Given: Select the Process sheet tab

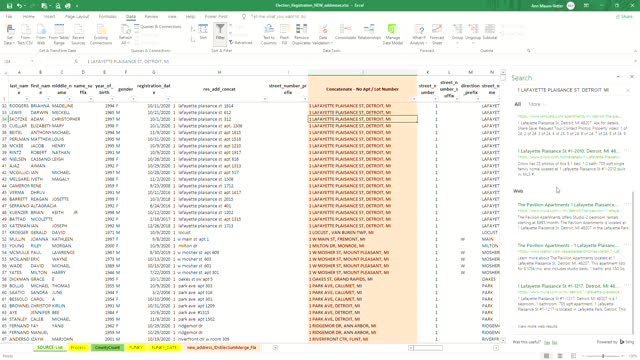Looking at the screenshot, I should [x=78, y=348].
